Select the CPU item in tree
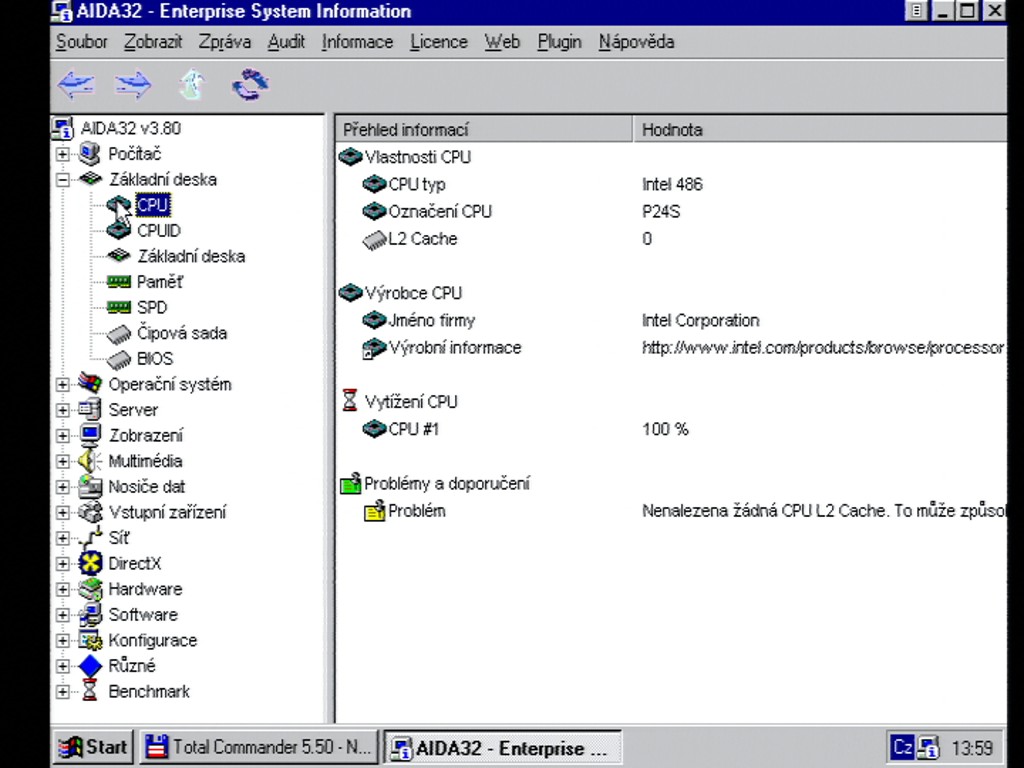The height and width of the screenshot is (768, 1024). (x=153, y=205)
